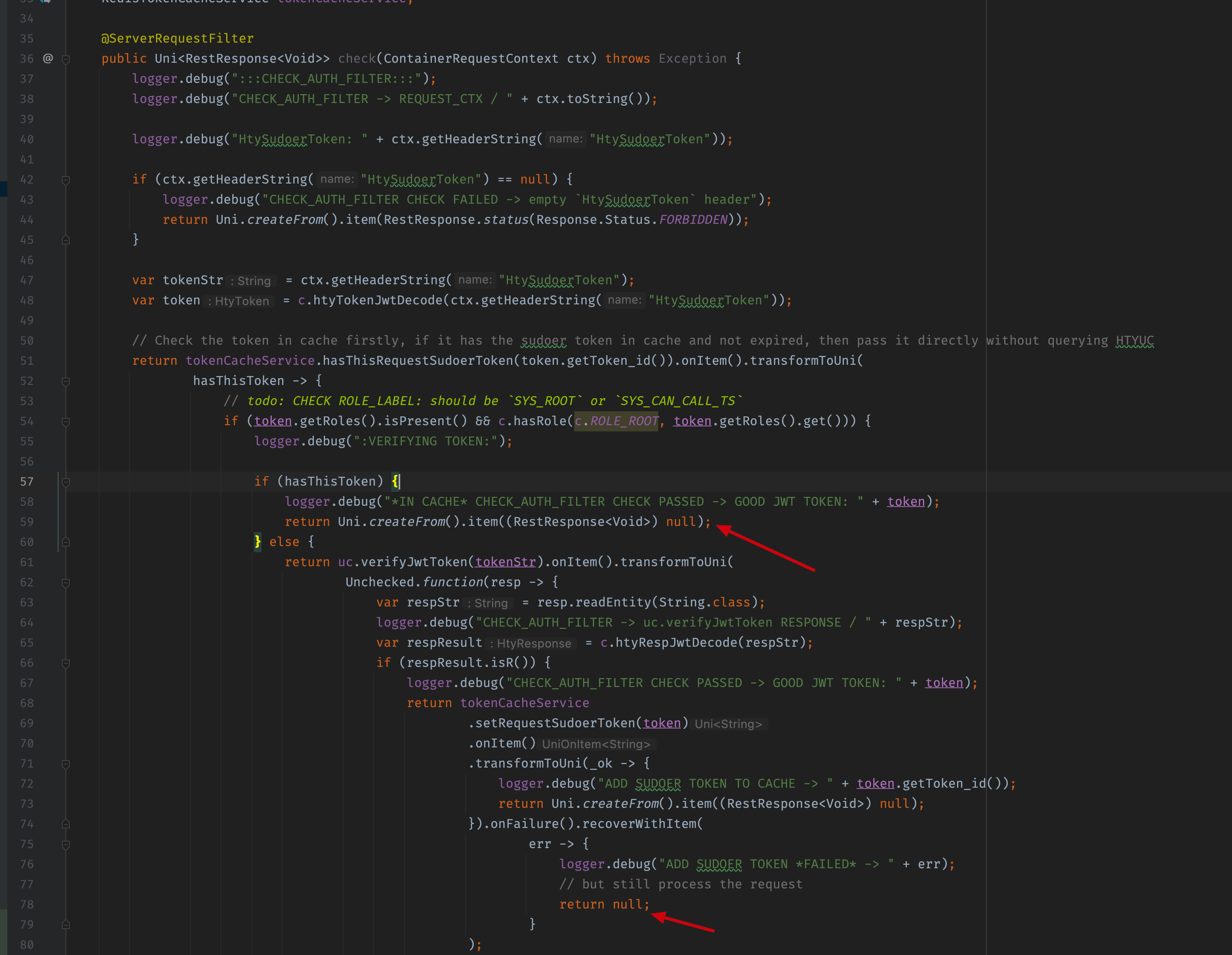
Task: Click 'setRequestSudoerToken' on line 69
Action: 555,723
